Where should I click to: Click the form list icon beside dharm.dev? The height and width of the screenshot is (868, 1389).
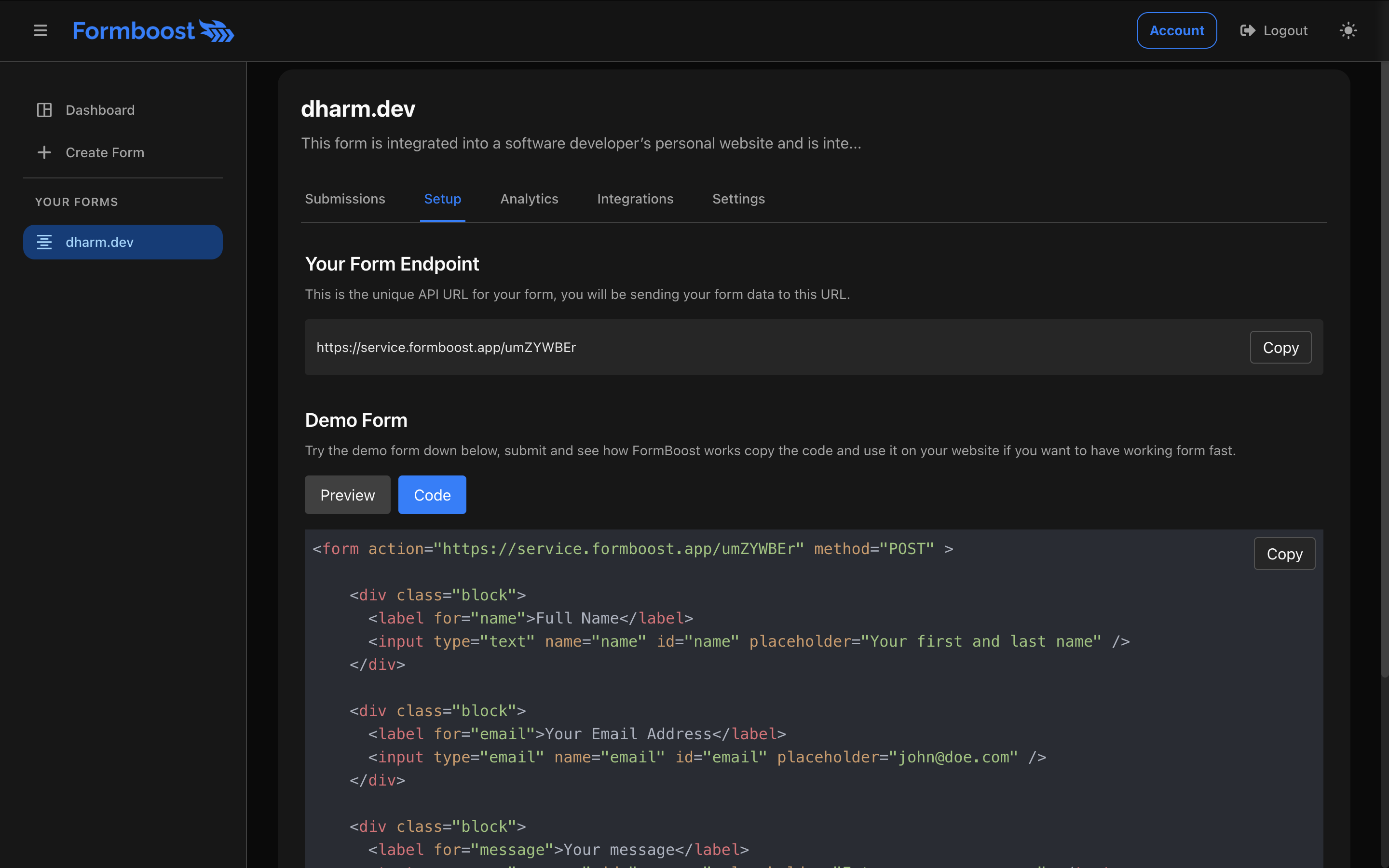point(44,242)
